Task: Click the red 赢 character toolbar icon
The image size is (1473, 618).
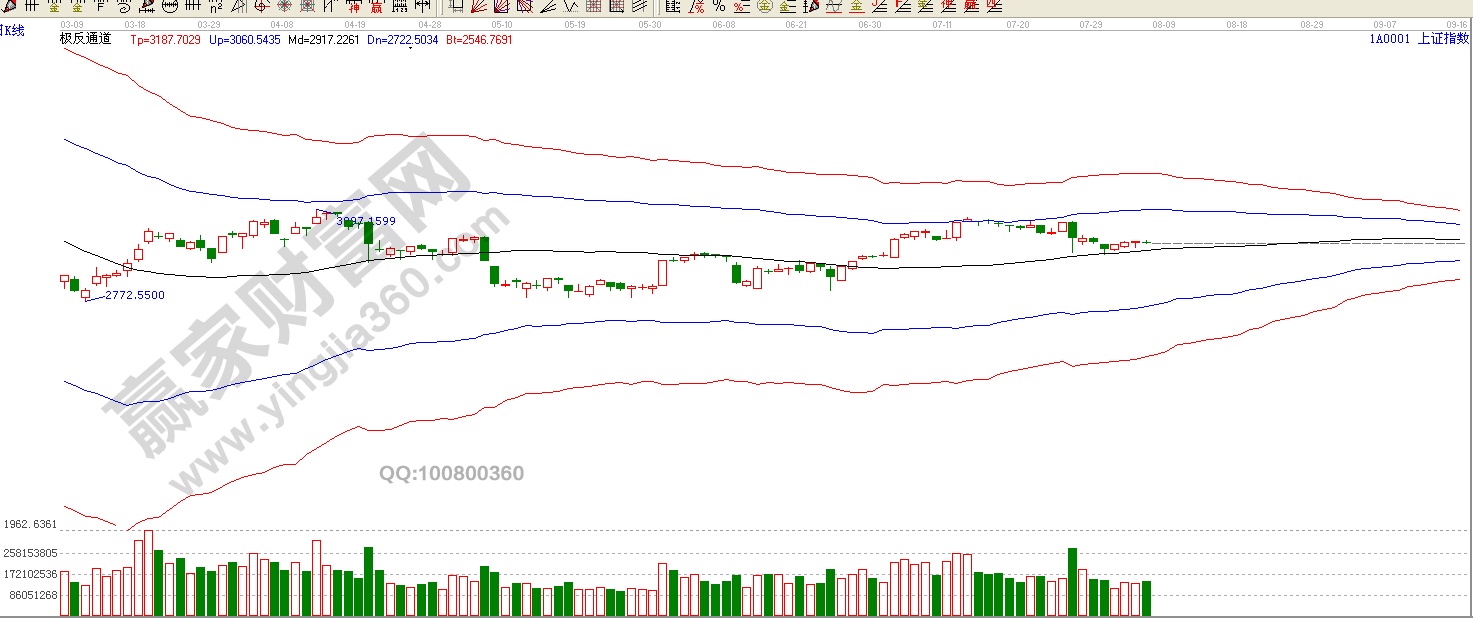Action: [x=375, y=7]
